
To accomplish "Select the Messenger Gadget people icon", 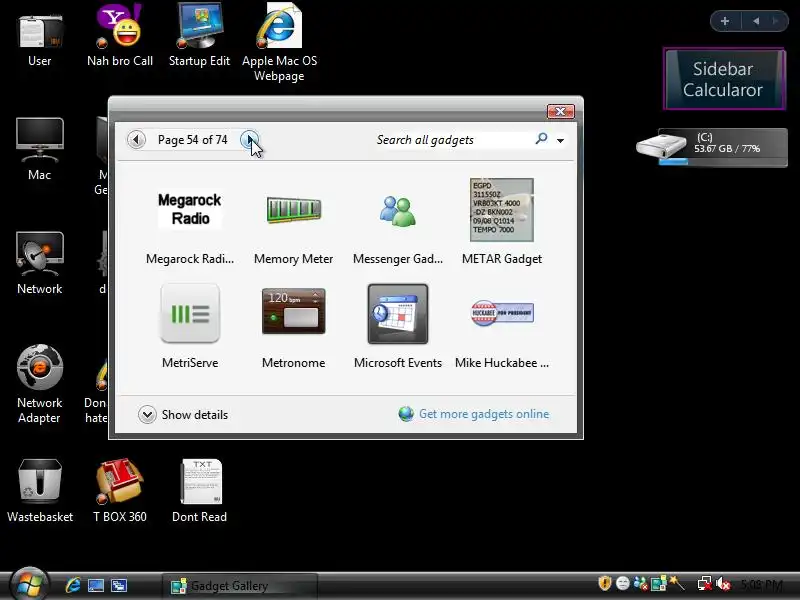I will pyautogui.click(x=397, y=211).
